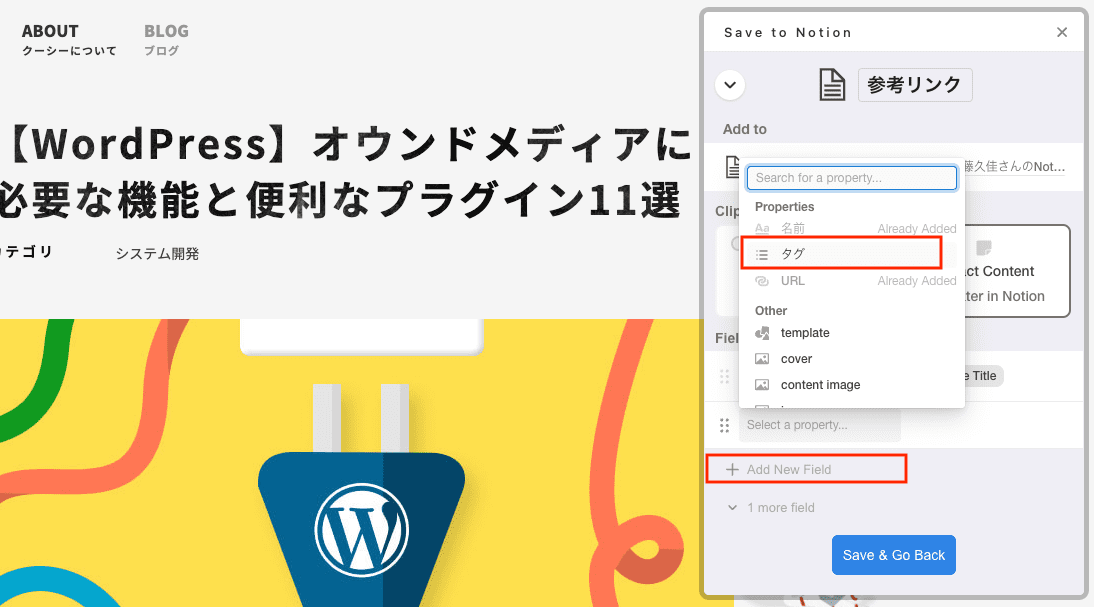Focus the Search for a property input
Screen dimensions: 1094x607
[851, 178]
